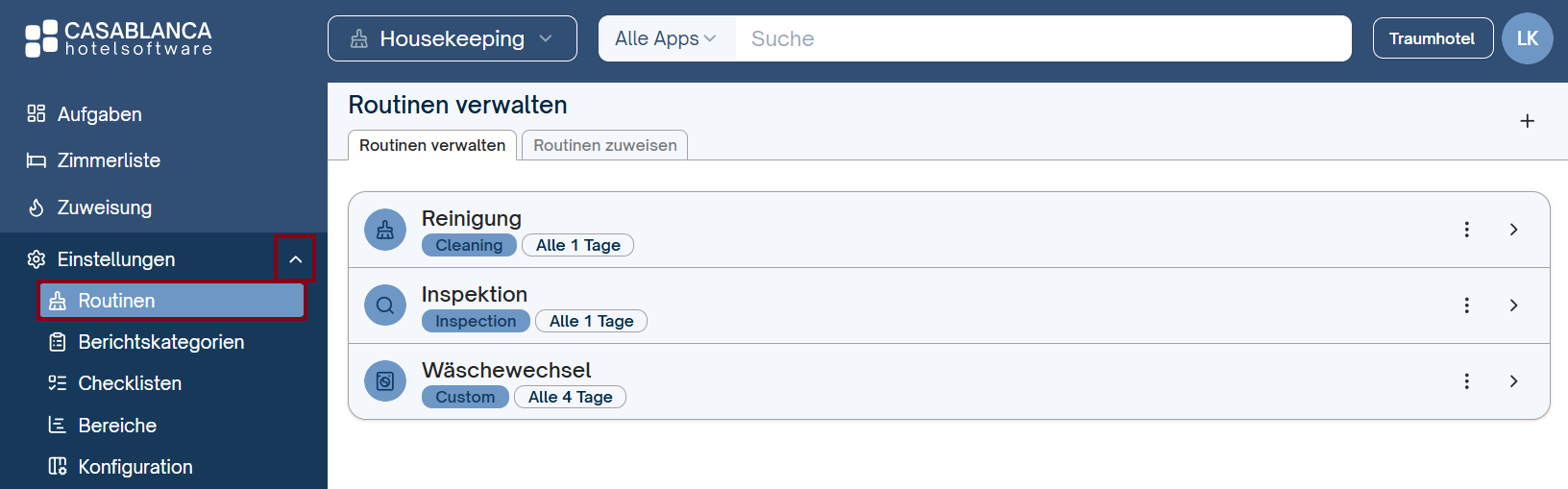The image size is (1568, 489).
Task: Expand the Wäschewechsel routine arrow
Action: pyautogui.click(x=1513, y=381)
